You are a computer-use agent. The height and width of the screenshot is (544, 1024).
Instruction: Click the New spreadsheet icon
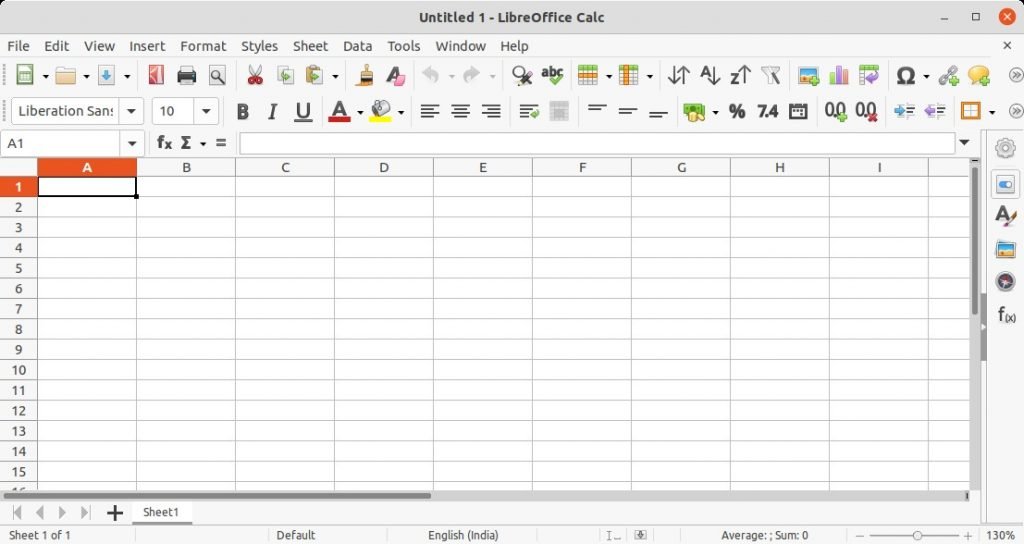[25, 75]
